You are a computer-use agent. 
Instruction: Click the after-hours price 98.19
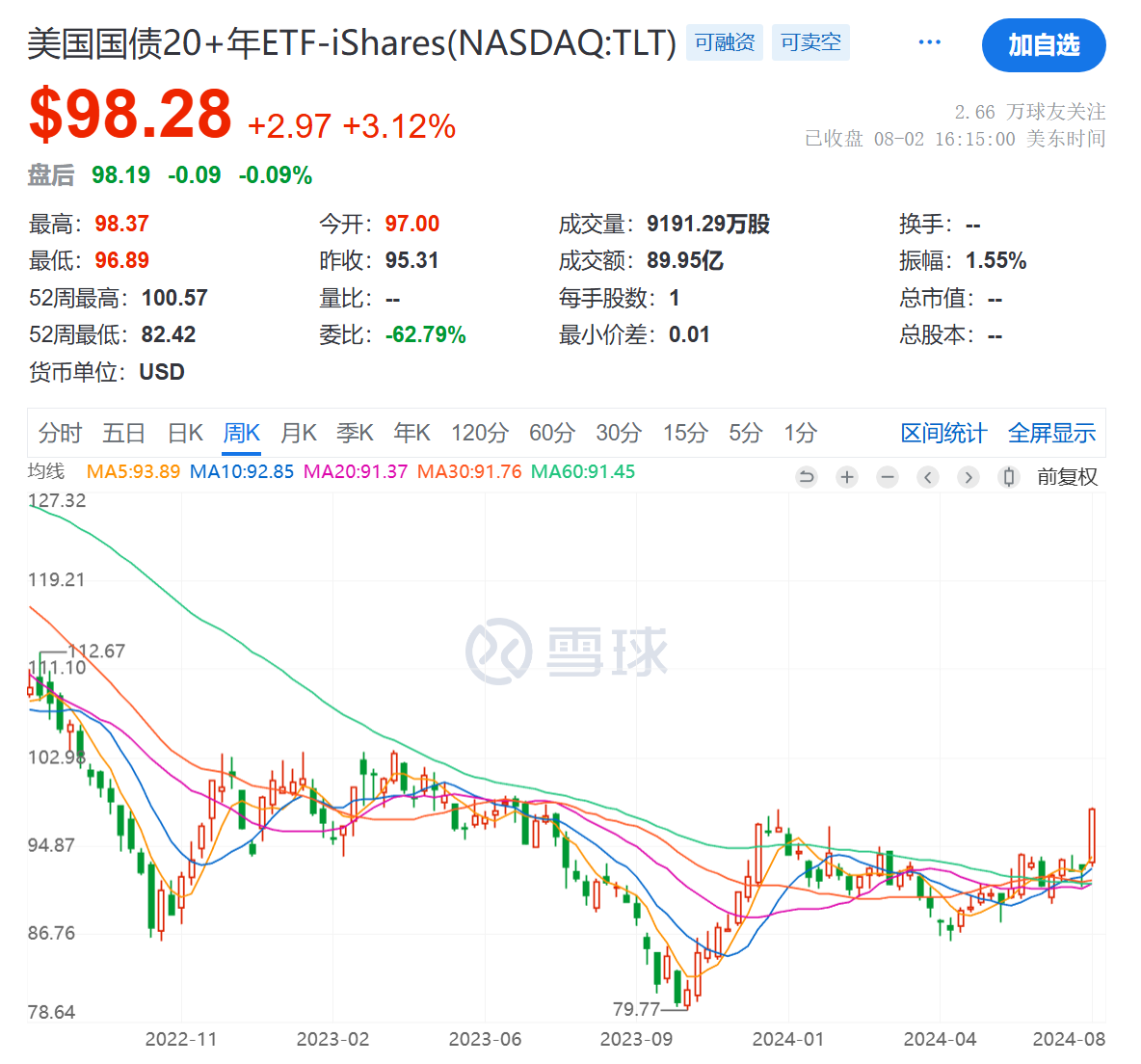[120, 175]
